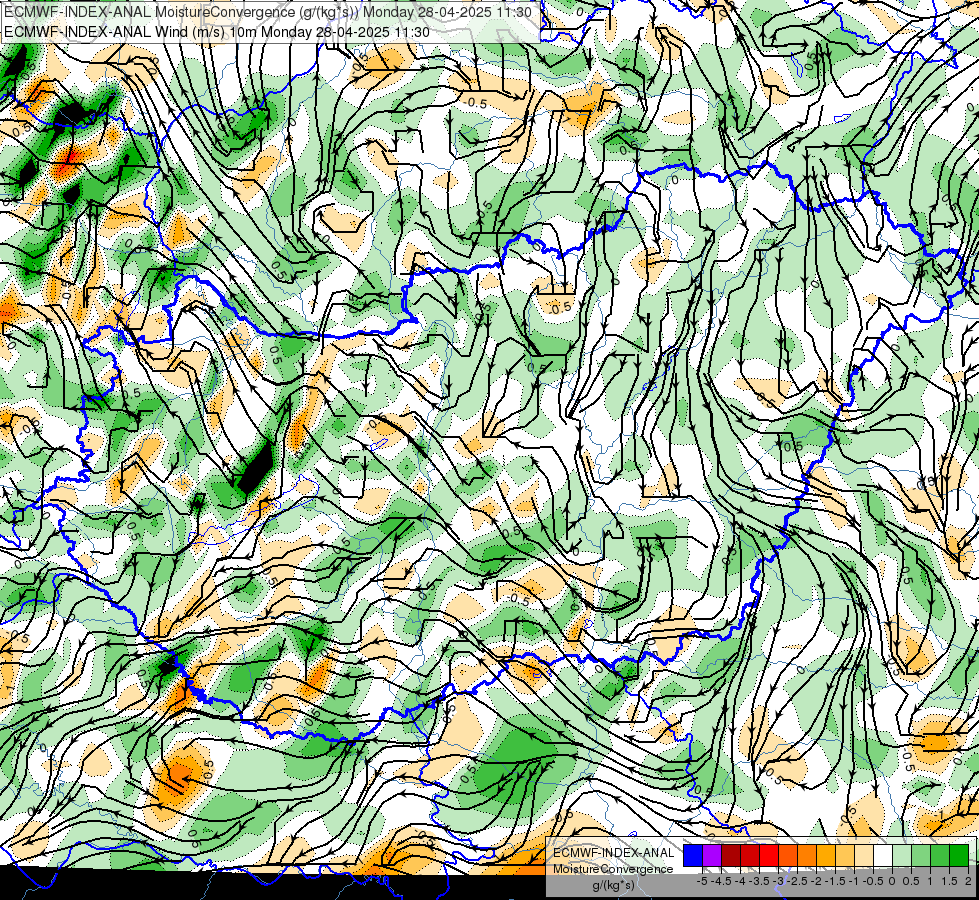Click the legend's ECMWF-INDEX-ANAL label
Image resolution: width=979 pixels, height=900 pixels.
613,853
